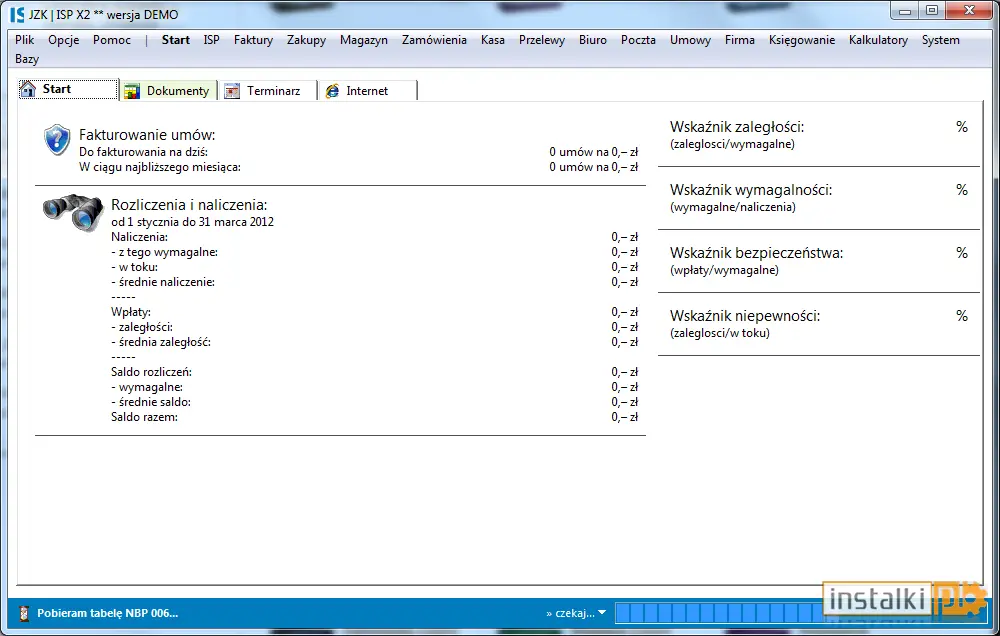Viewport: 1000px width, 636px height.
Task: Click the Naliczenia: row label
Action: tap(140, 237)
